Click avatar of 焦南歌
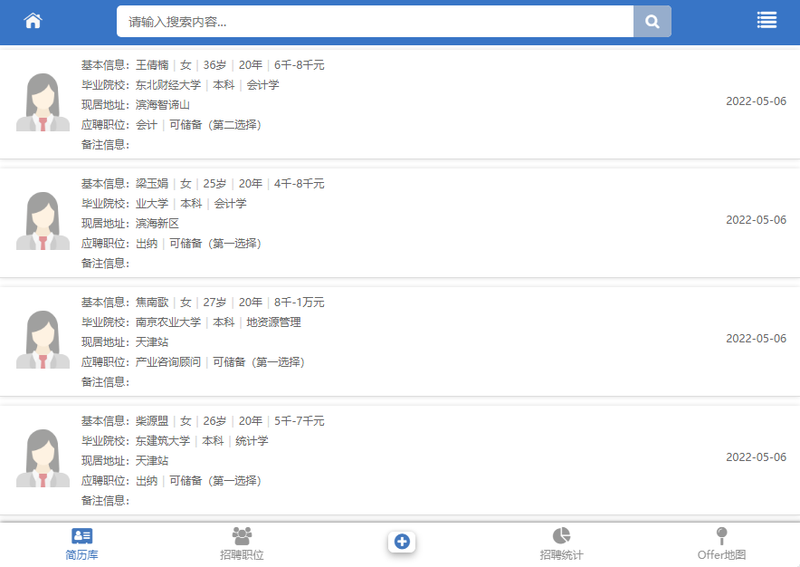This screenshot has width=800, height=567. coord(43,340)
